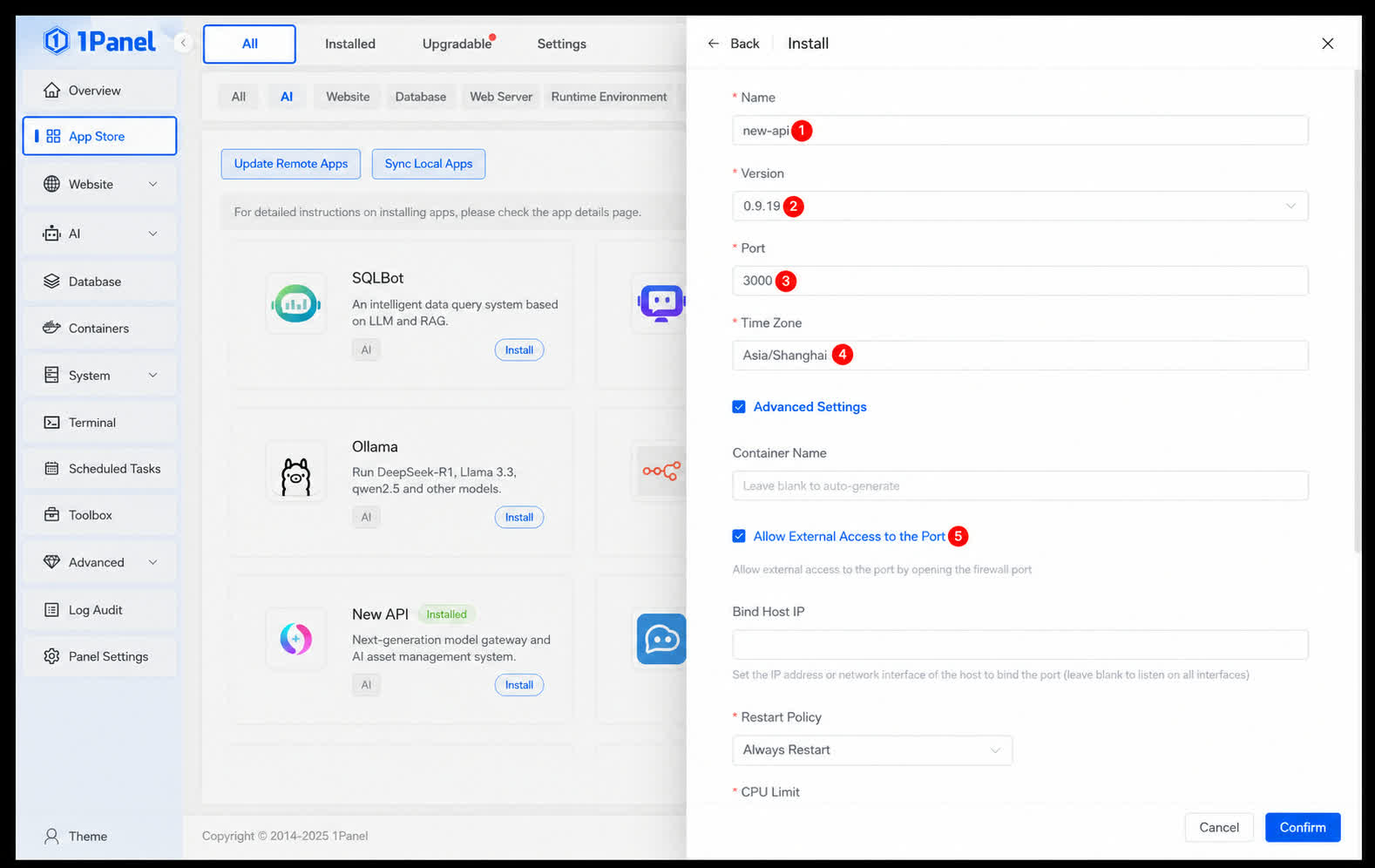Click the purple chatbot app icon
Image resolution: width=1375 pixels, height=868 pixels.
click(x=660, y=303)
